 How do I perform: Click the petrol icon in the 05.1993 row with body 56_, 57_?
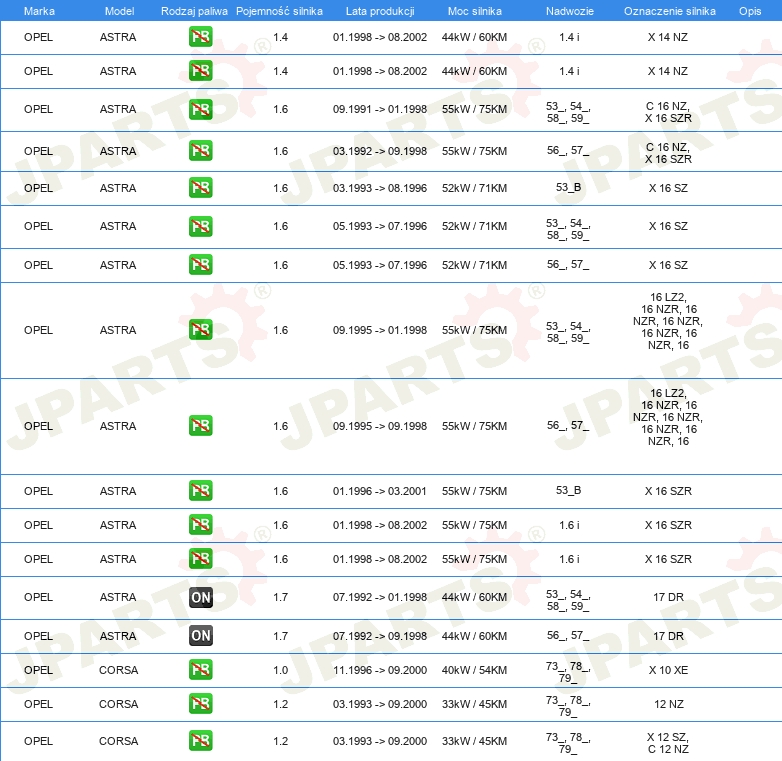[200, 264]
